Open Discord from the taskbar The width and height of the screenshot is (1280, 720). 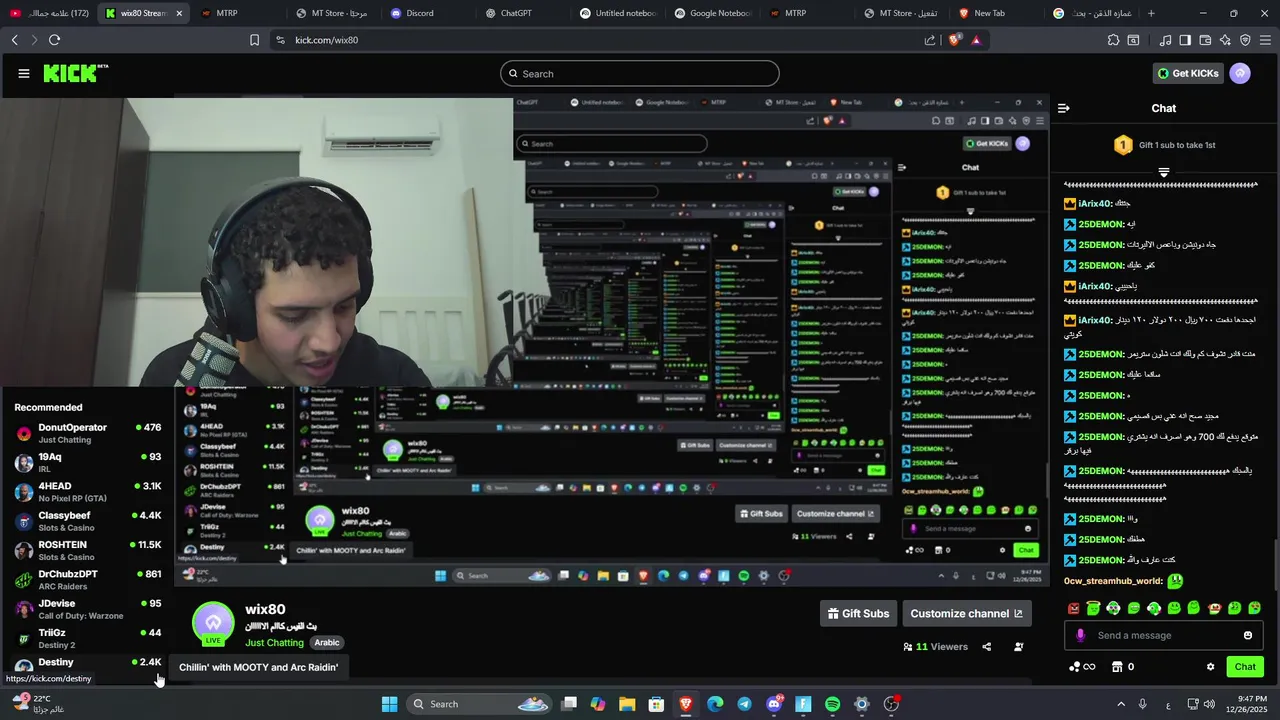[774, 704]
